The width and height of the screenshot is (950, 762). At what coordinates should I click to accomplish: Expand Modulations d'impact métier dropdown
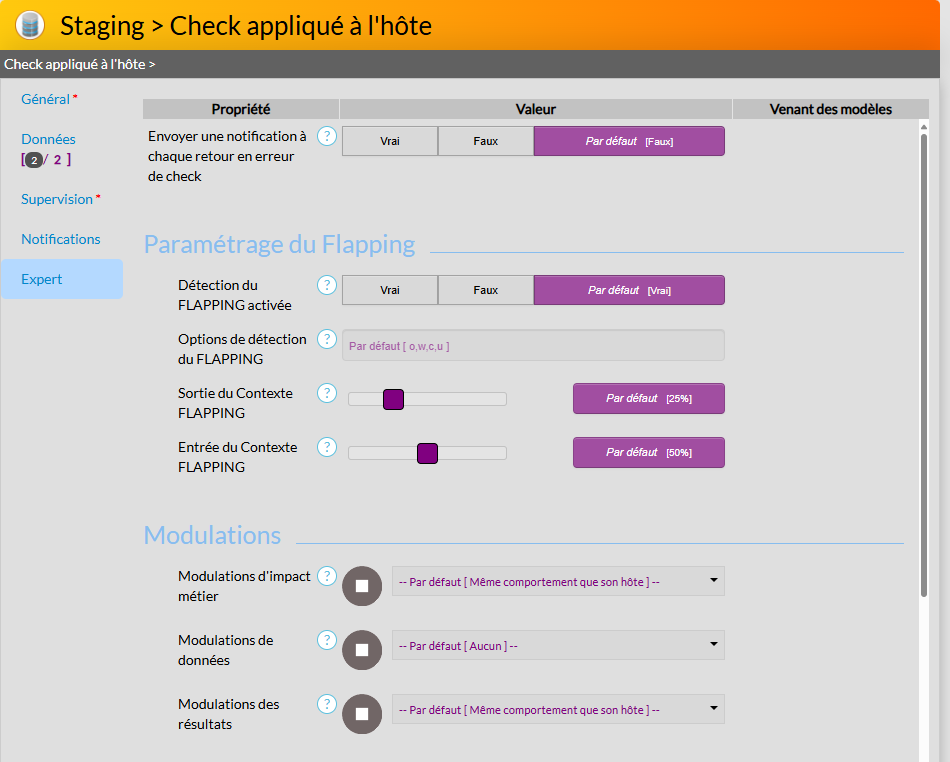pos(558,581)
